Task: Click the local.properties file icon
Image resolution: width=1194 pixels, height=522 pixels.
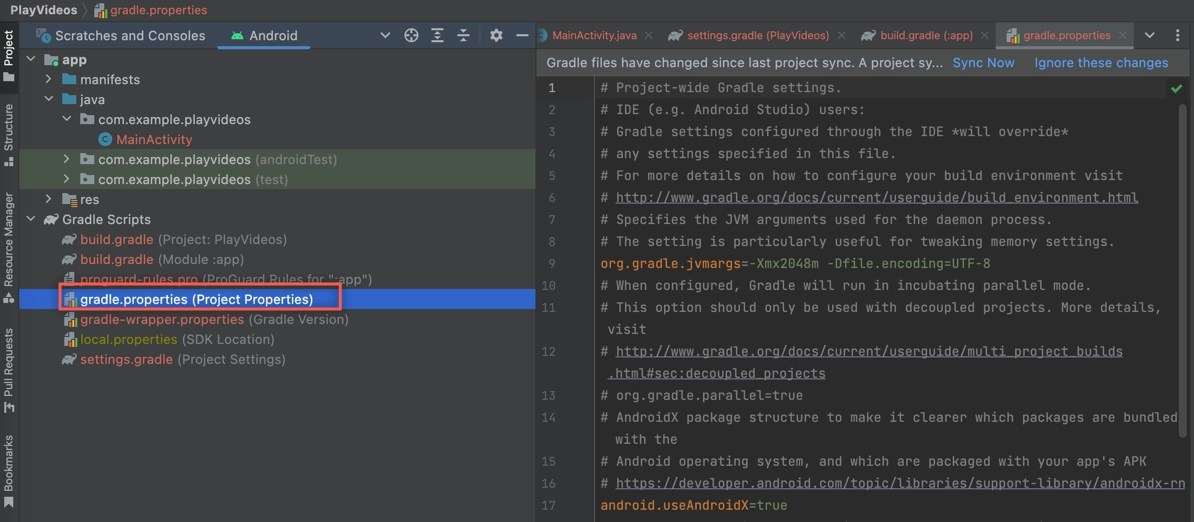Action: point(69,339)
